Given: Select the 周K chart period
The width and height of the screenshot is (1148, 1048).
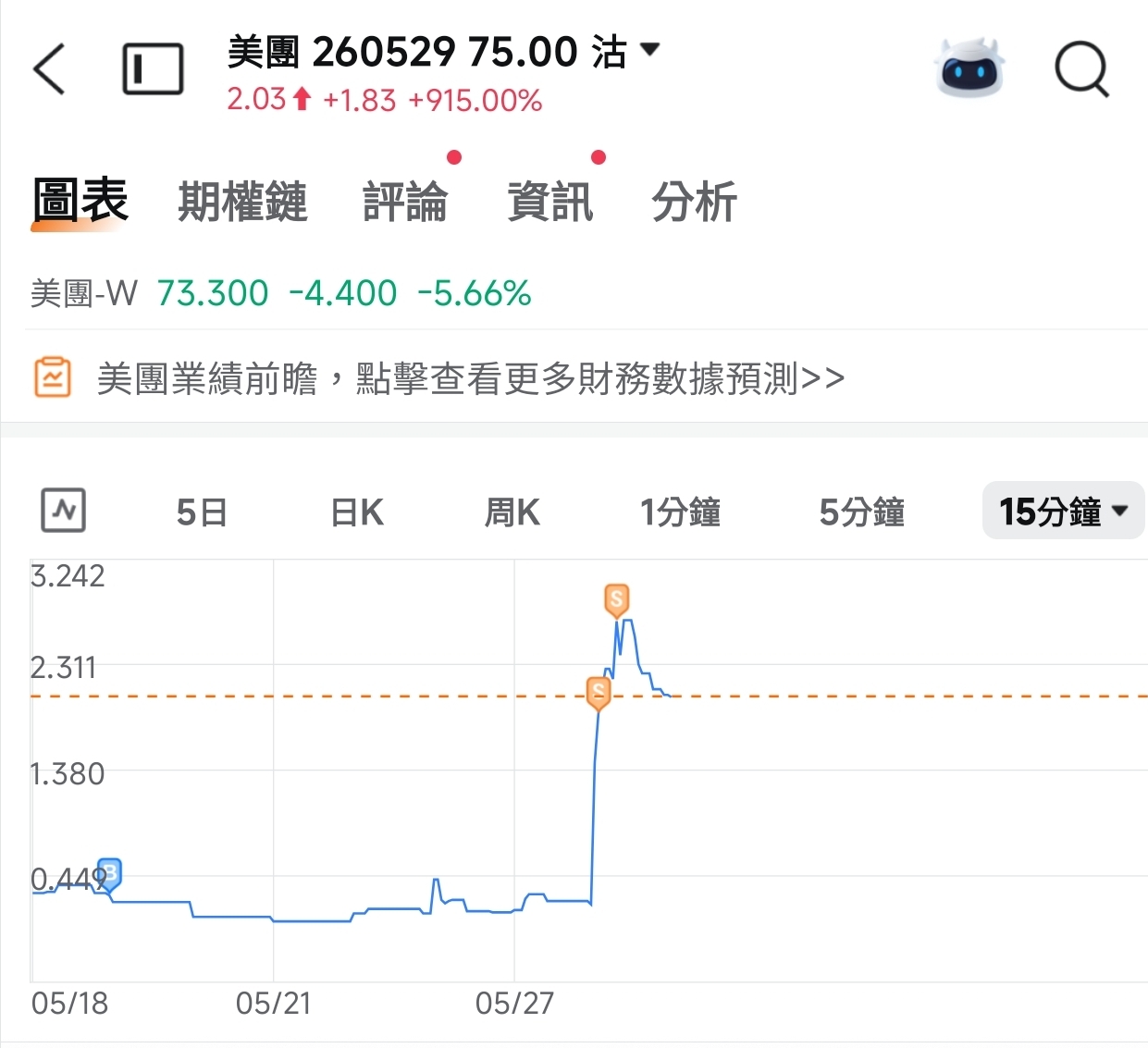Looking at the screenshot, I should 512,512.
